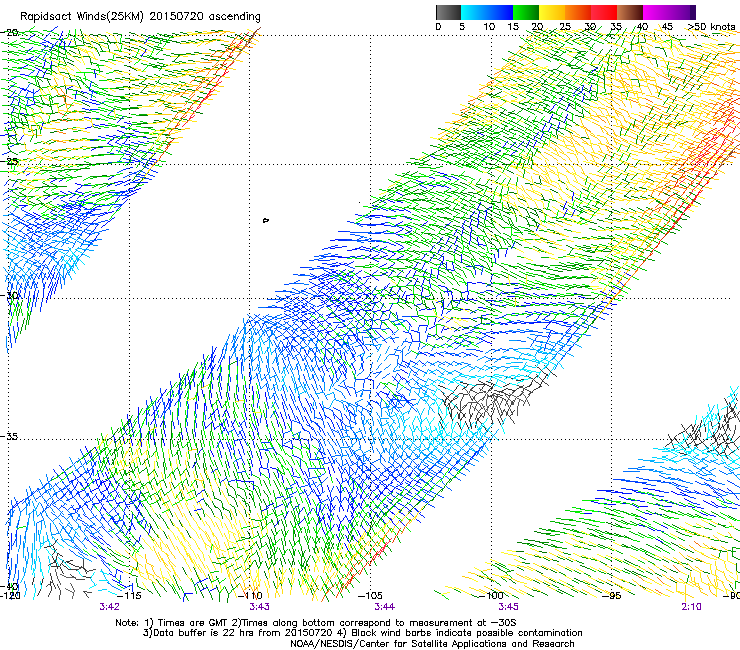Click the purple '3:42' swath time label
This screenshot has height=650, width=740.
pyautogui.click(x=109, y=607)
